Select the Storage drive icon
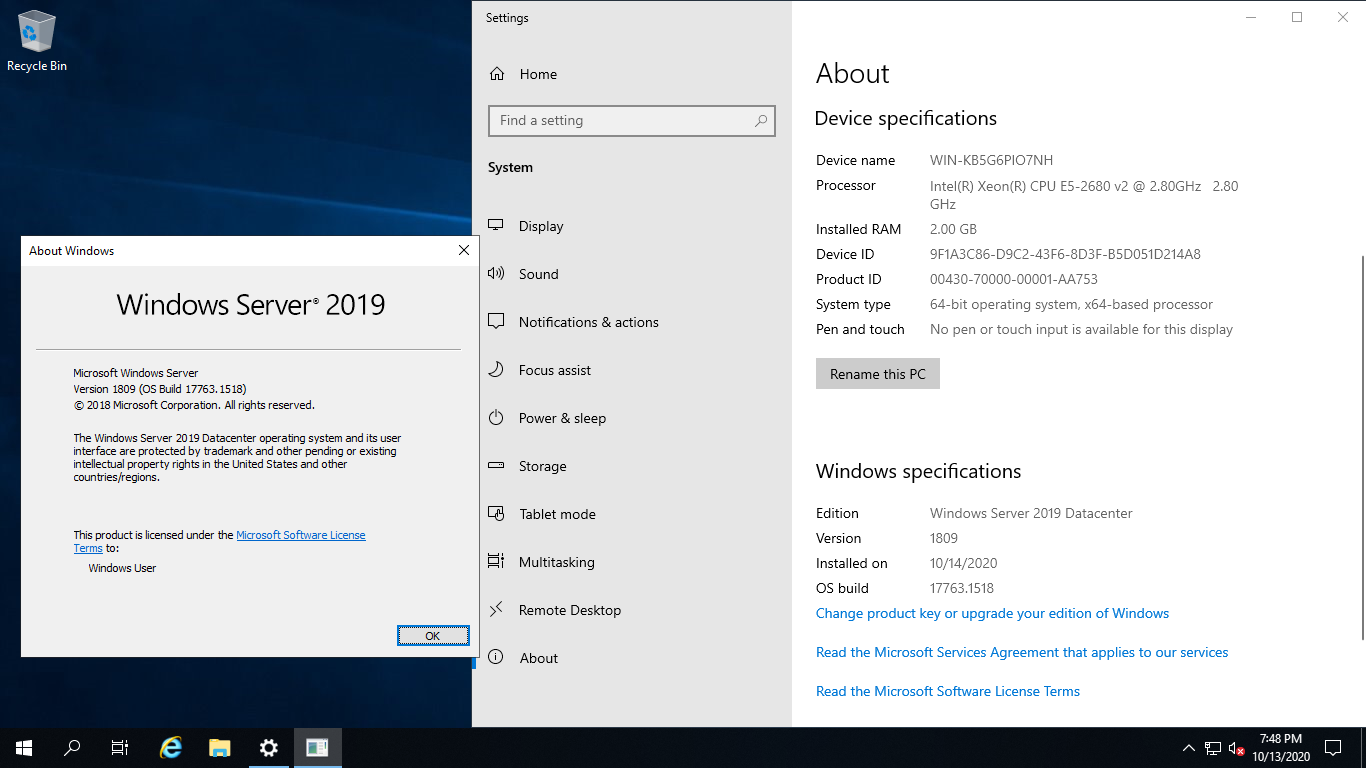Screen dimensions: 1366x768 click(496, 466)
